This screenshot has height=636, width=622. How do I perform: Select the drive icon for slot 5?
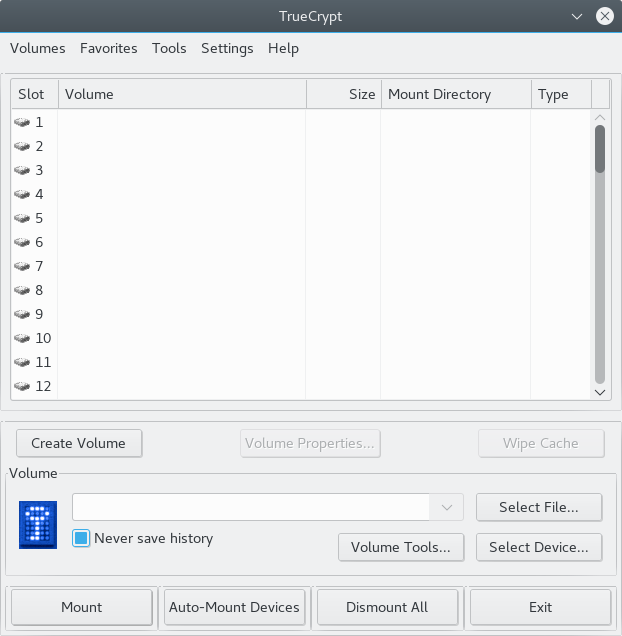pos(22,218)
